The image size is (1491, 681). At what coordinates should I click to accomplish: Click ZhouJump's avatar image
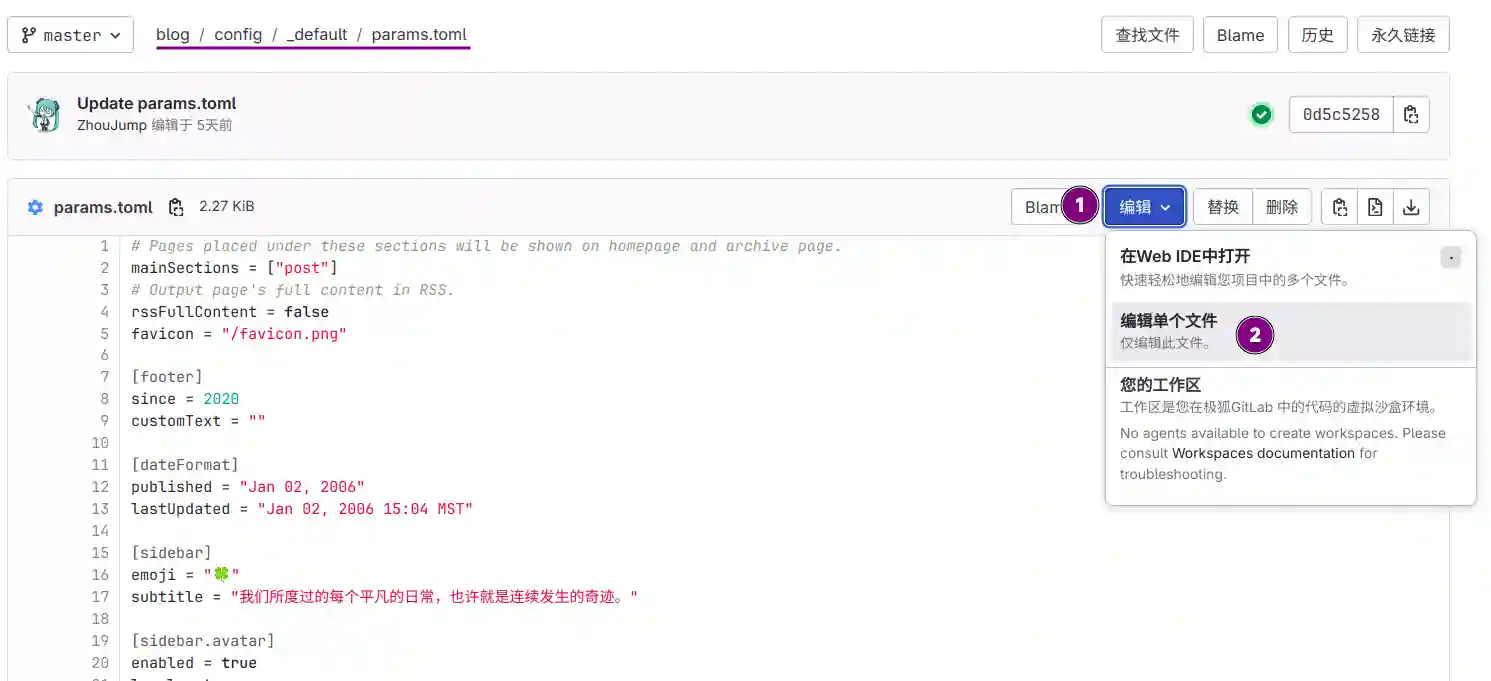tap(44, 115)
